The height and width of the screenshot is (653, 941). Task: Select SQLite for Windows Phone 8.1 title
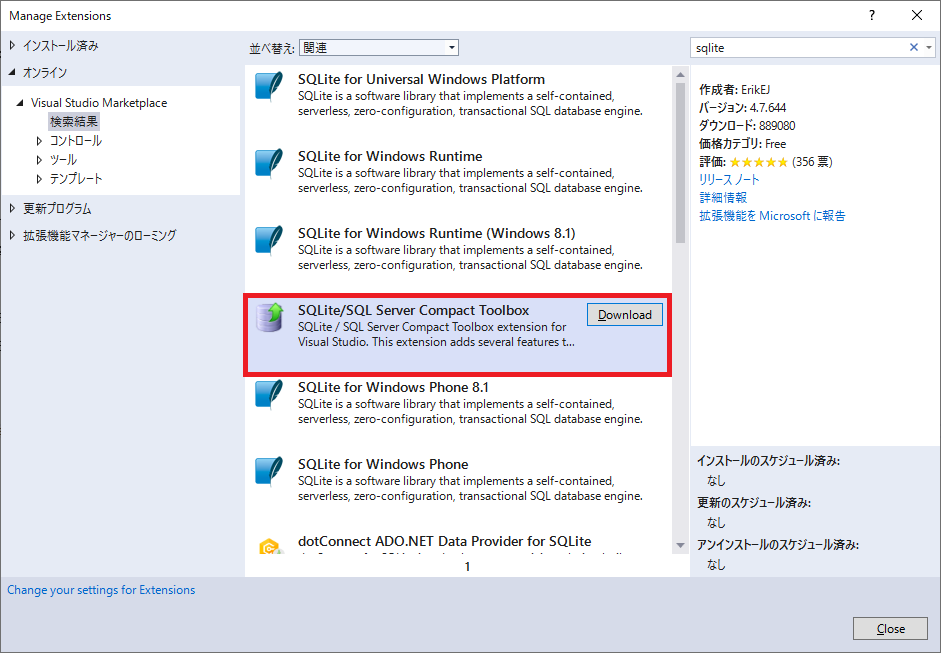click(x=394, y=387)
